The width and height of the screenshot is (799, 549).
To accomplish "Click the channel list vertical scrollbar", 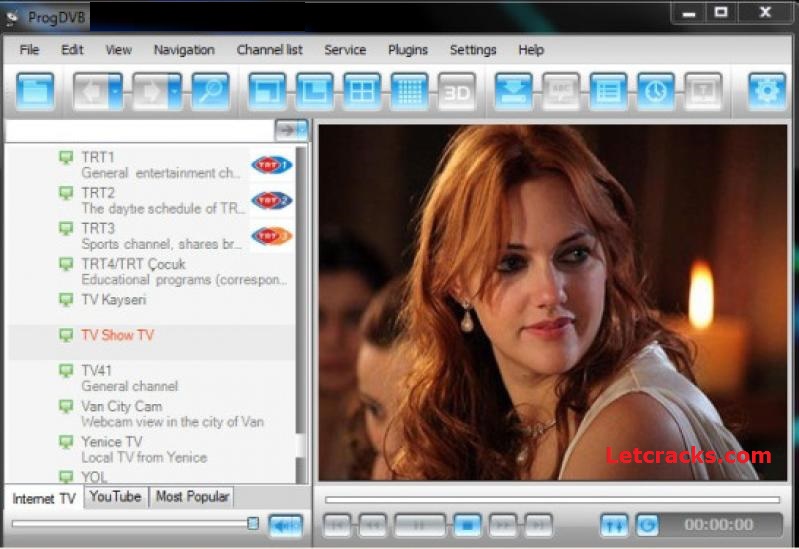I will [301, 315].
